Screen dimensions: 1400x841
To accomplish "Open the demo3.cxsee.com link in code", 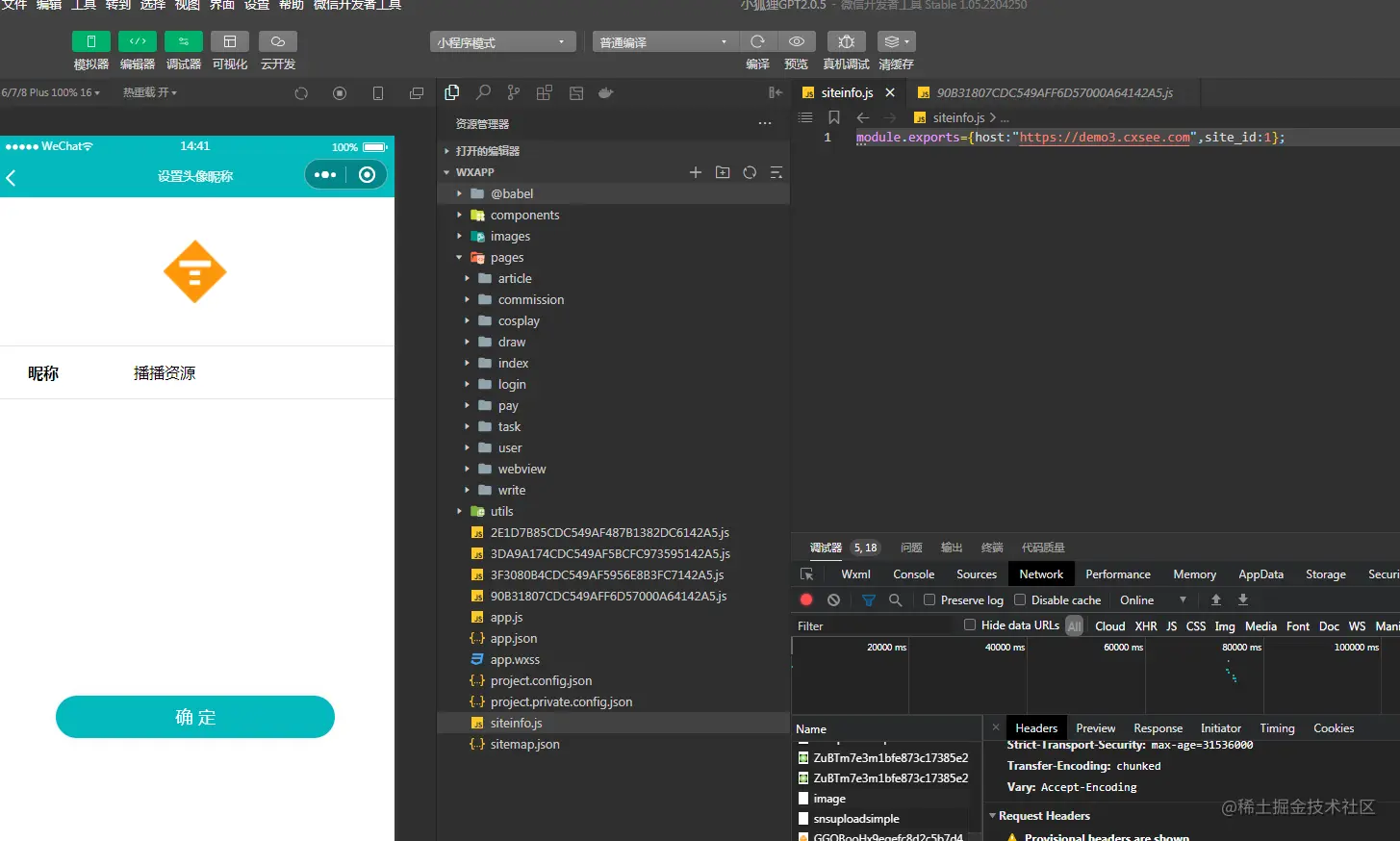I will click(1105, 138).
